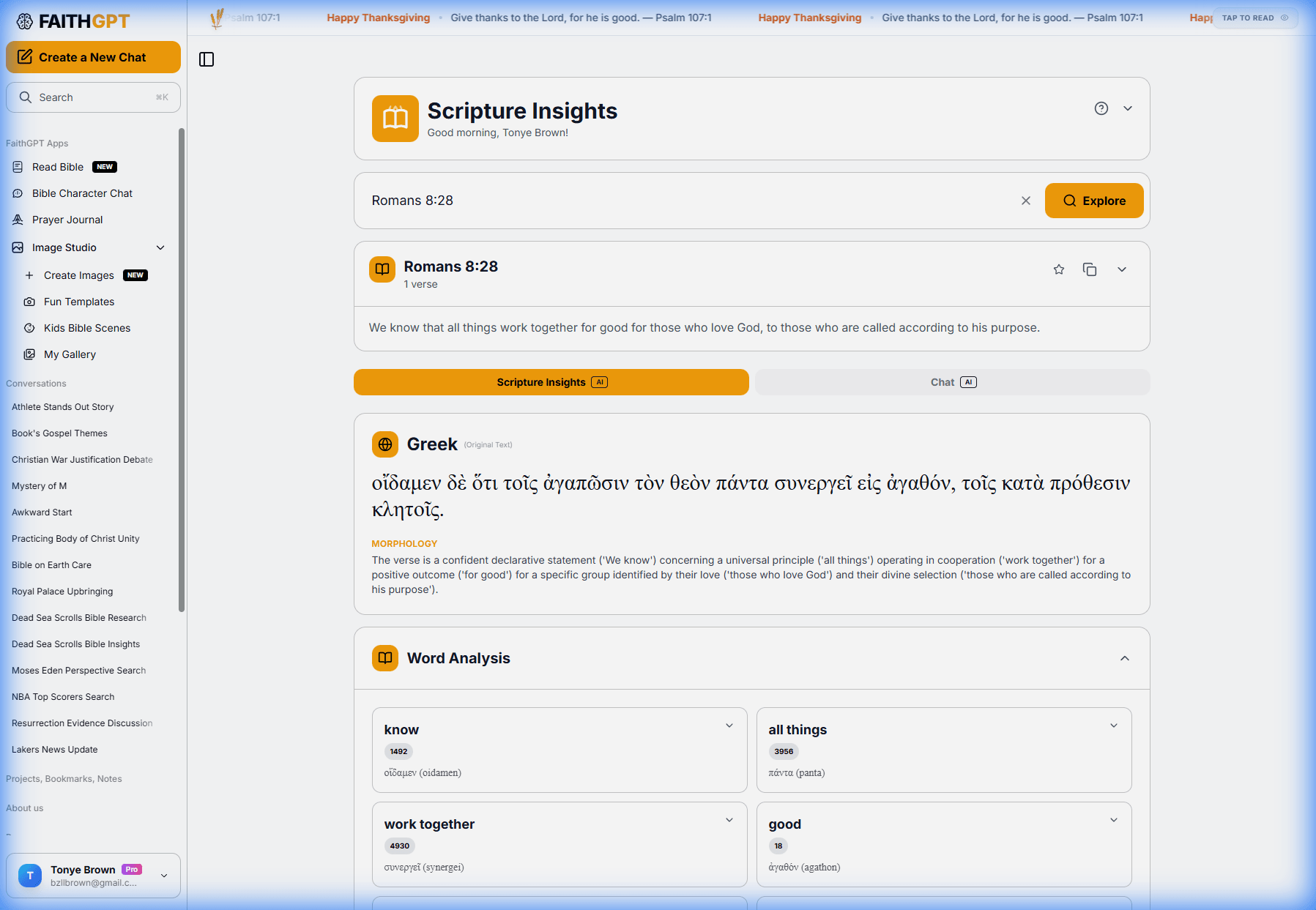This screenshot has height=910, width=1316.
Task: Collapse the Word Analysis section
Action: (x=1125, y=658)
